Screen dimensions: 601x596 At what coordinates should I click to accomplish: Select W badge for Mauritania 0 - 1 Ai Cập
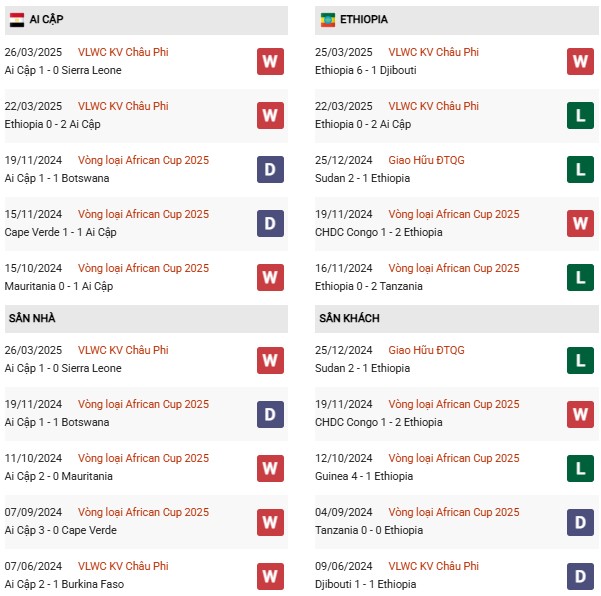tap(269, 277)
